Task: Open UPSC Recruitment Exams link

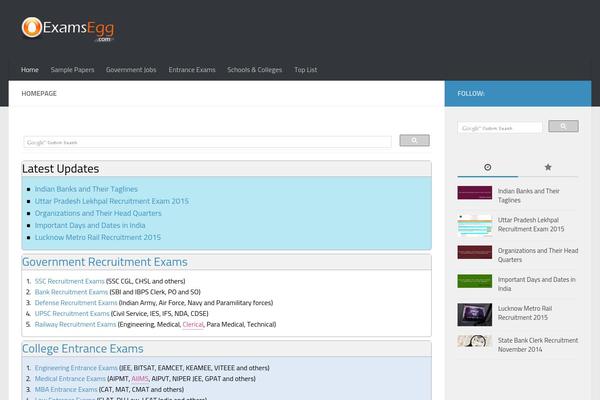Action: click(x=72, y=313)
